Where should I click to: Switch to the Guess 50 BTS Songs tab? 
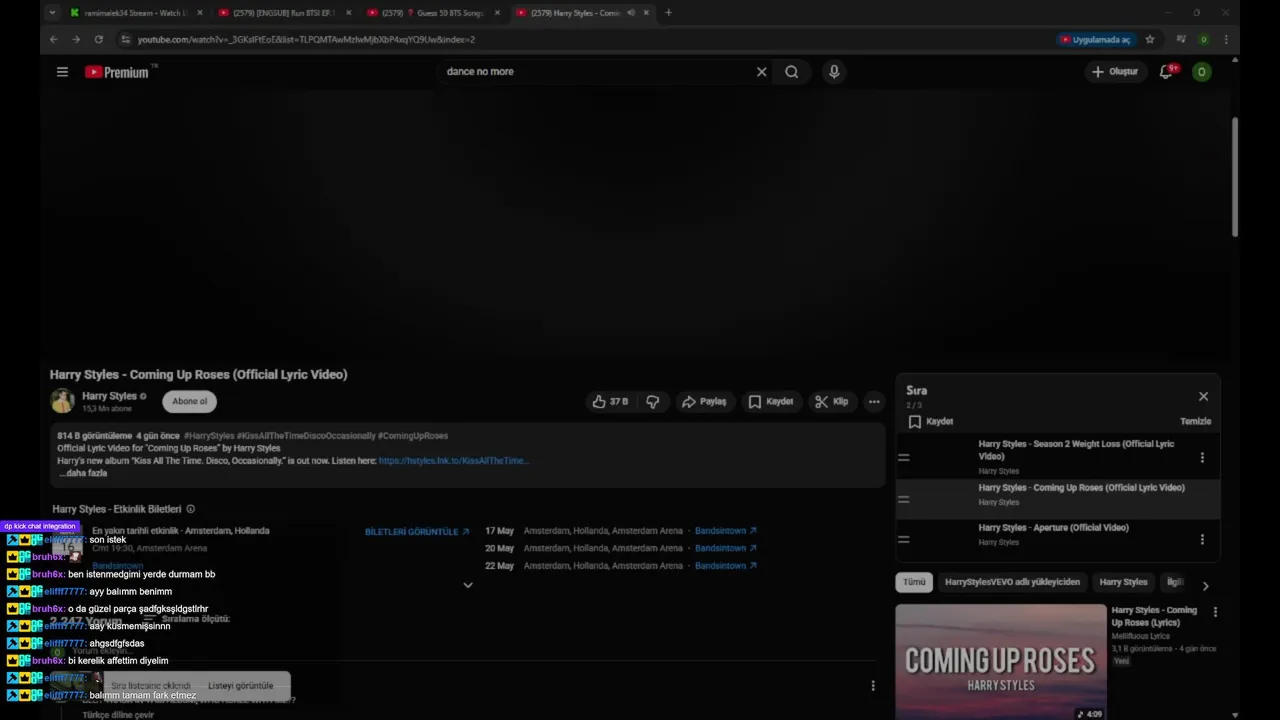[x=432, y=13]
